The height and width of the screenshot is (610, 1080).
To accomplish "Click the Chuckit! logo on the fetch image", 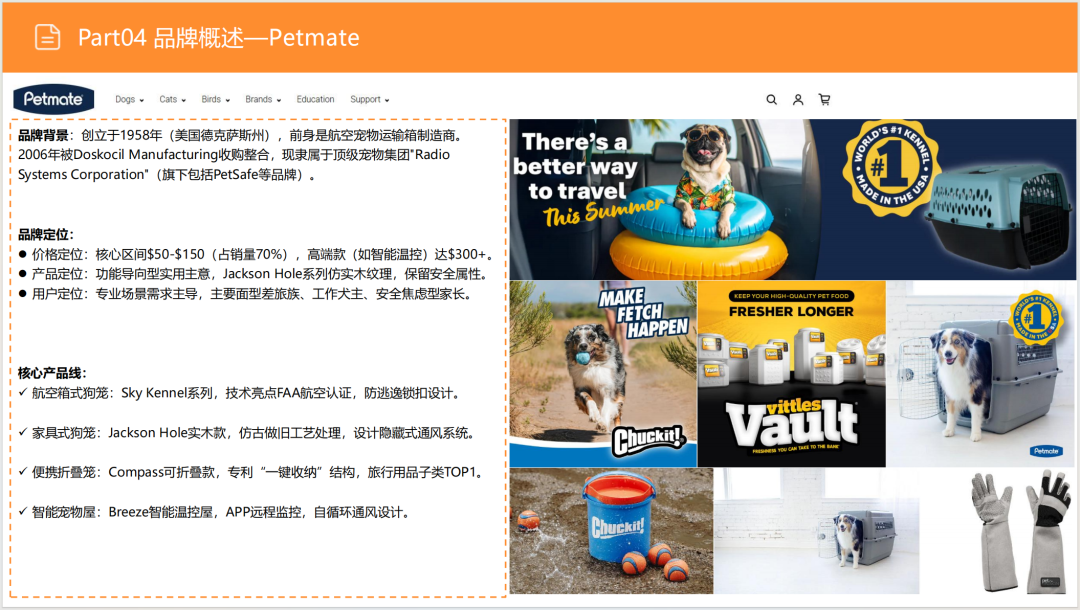I will pos(650,440).
